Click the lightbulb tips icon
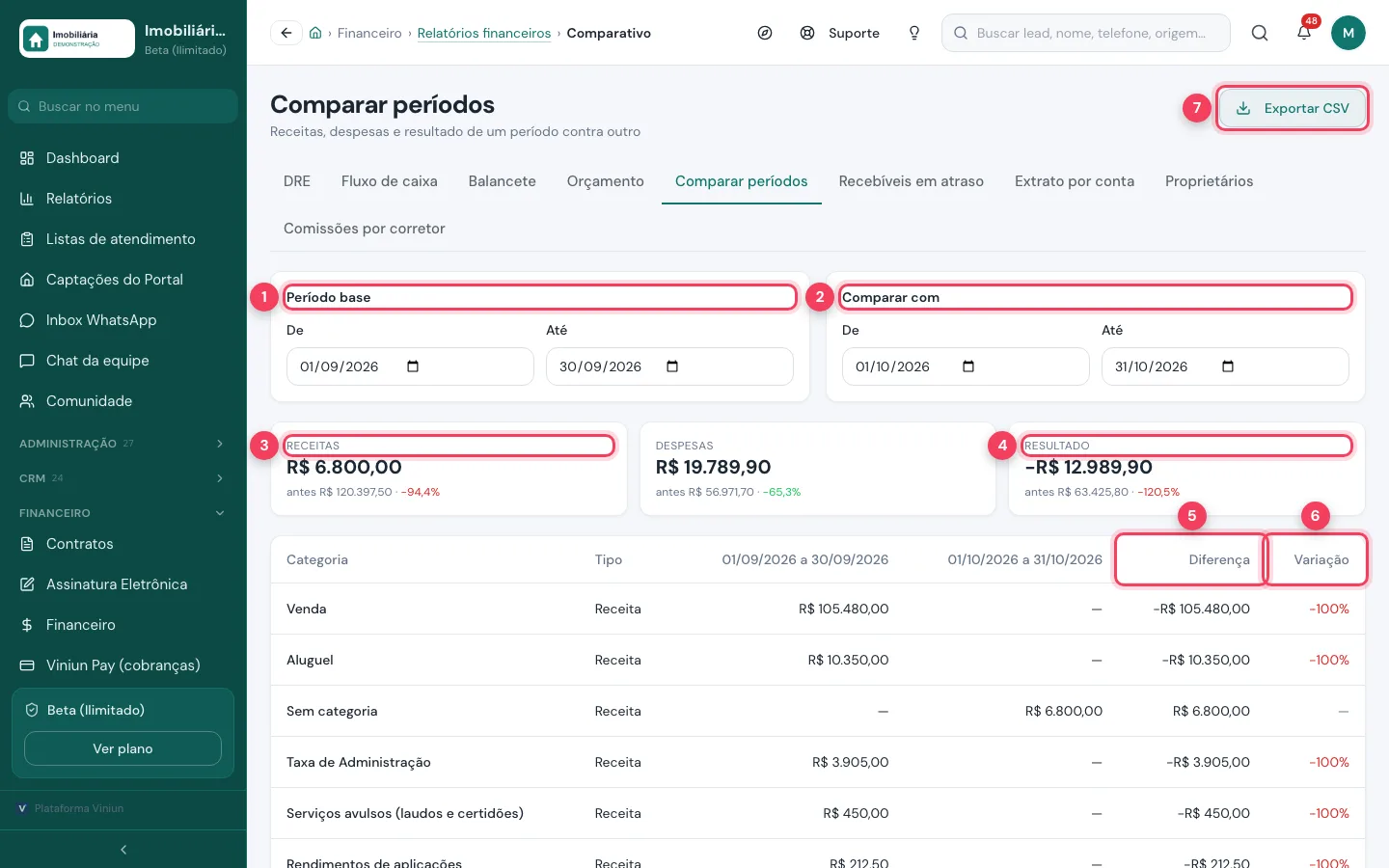The image size is (1389, 868). pos(914,33)
